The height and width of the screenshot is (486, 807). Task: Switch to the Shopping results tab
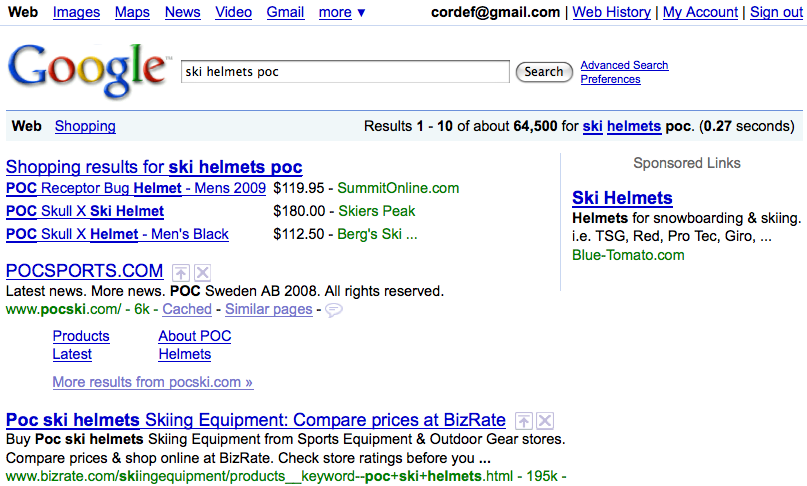[85, 126]
